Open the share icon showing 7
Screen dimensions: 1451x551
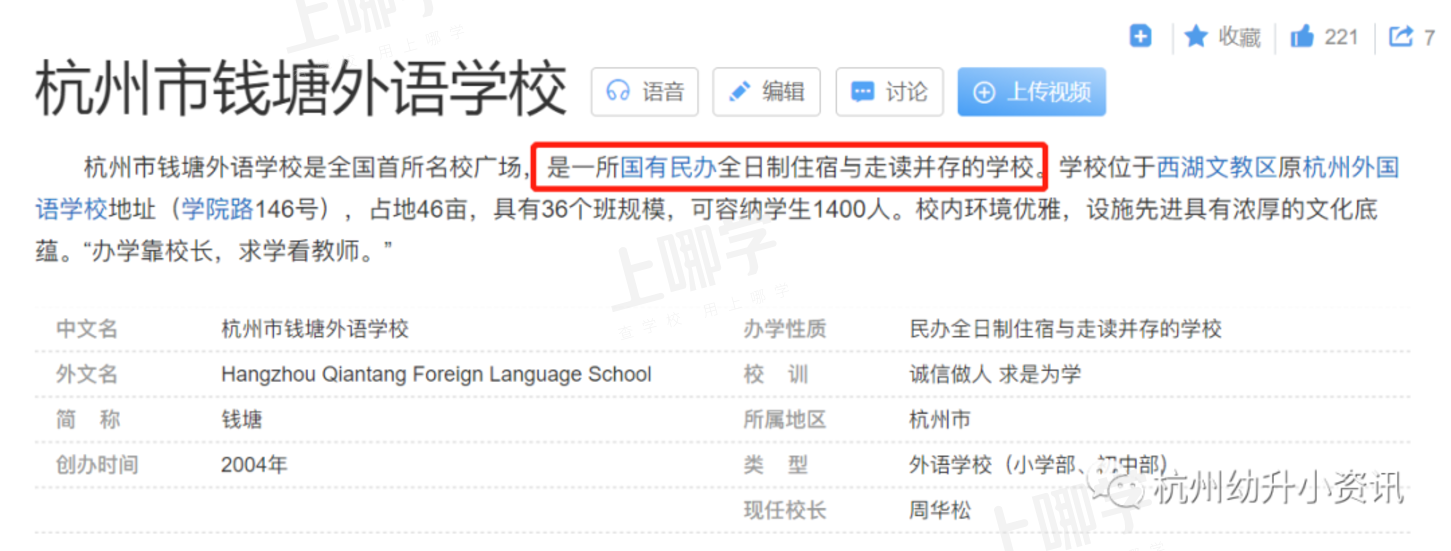pyautogui.click(x=1412, y=37)
